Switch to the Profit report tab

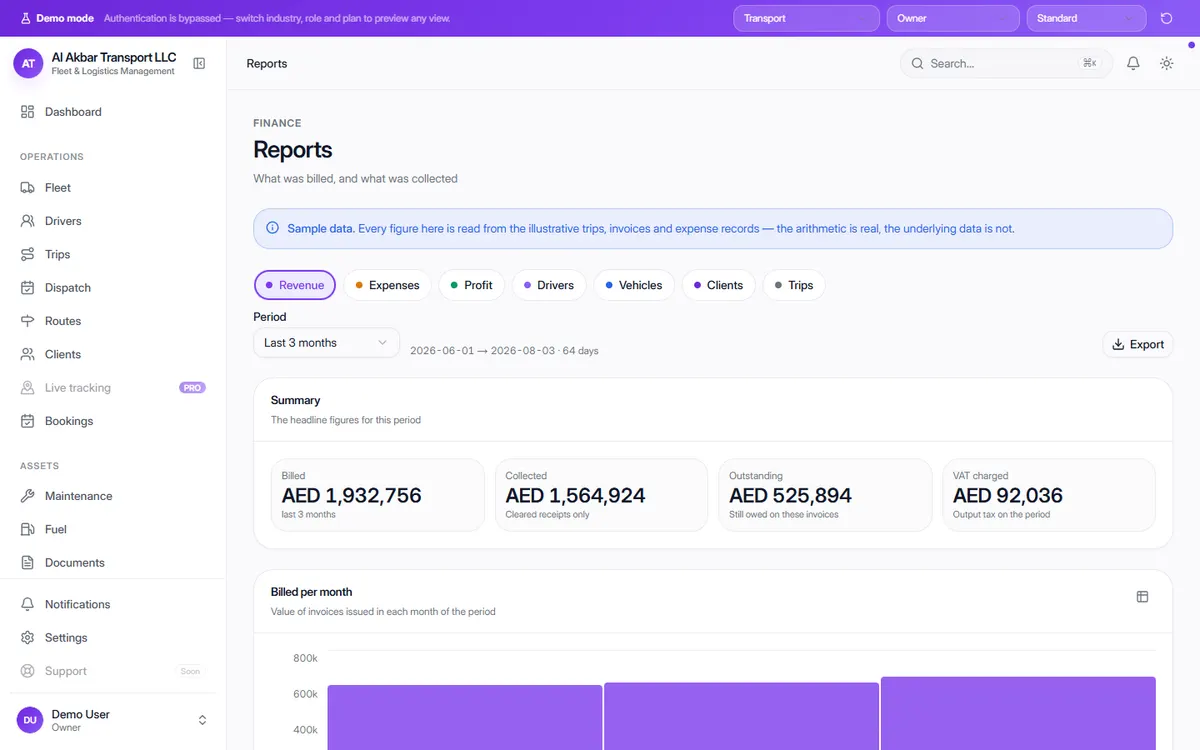[472, 285]
